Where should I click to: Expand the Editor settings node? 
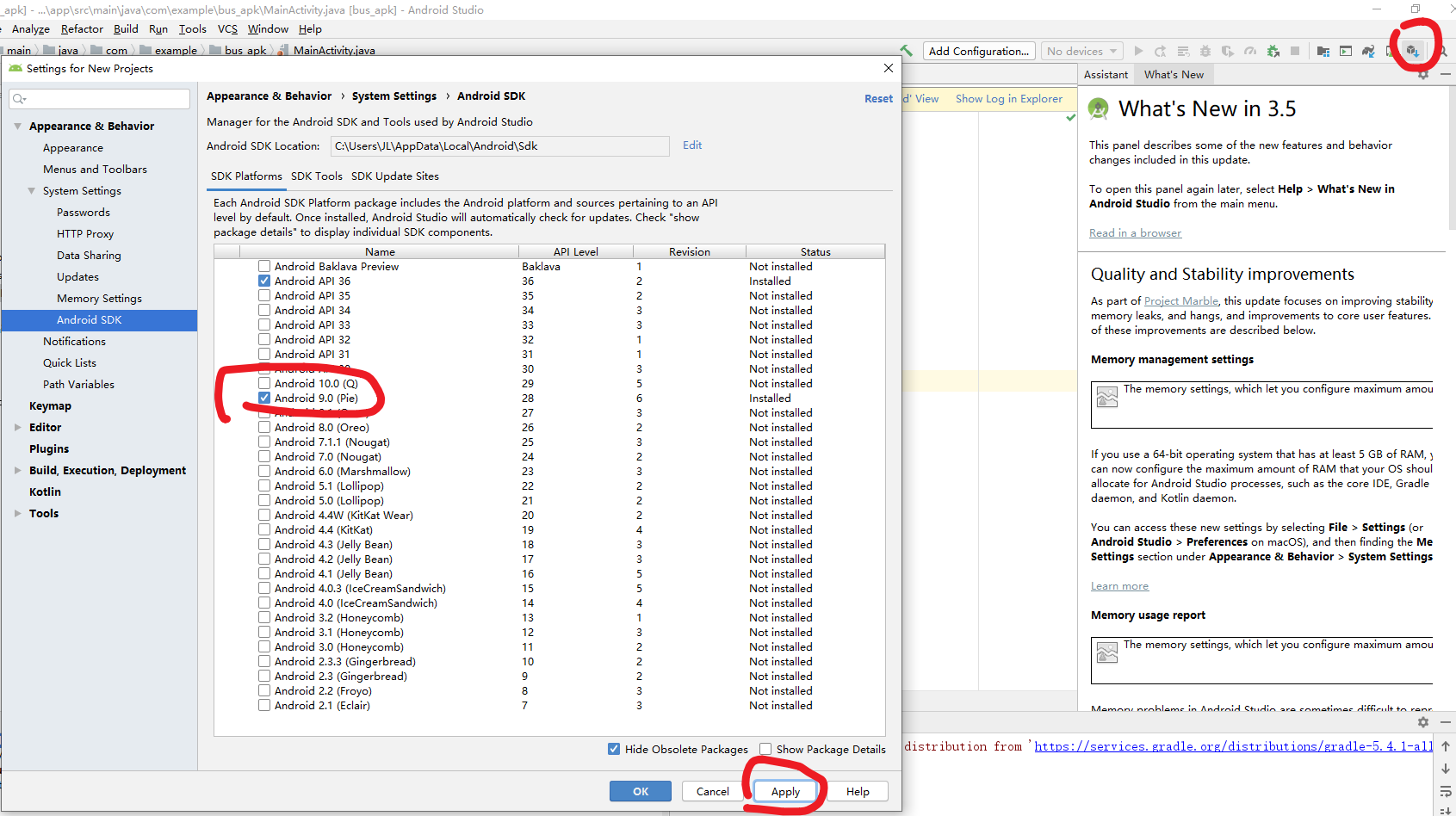[x=17, y=427]
